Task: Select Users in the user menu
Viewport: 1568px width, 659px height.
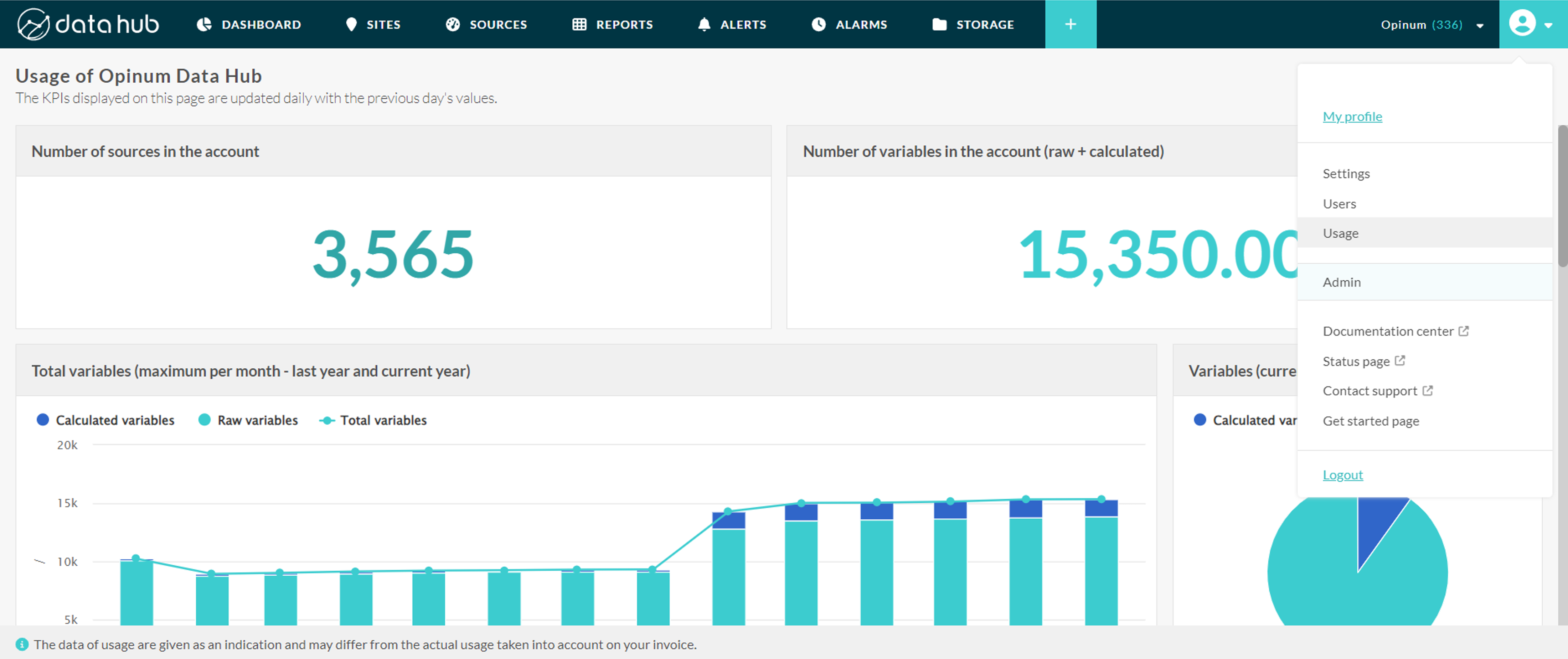Action: 1424,204
